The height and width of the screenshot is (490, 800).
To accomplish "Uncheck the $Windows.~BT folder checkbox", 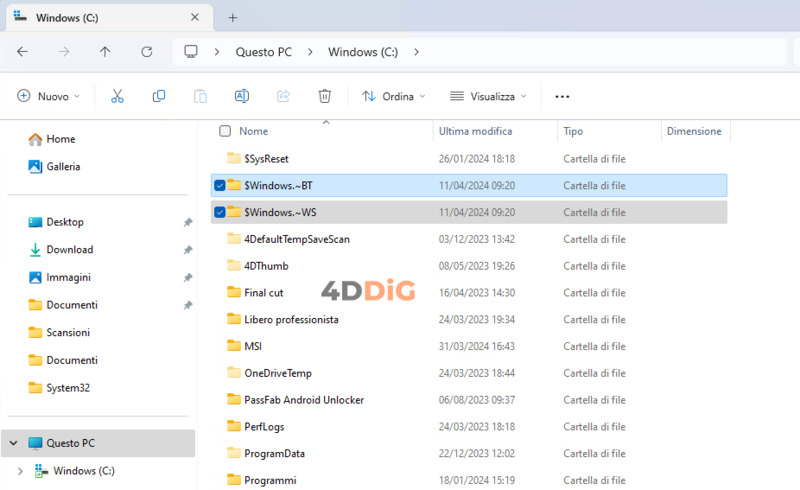I will 220,185.
